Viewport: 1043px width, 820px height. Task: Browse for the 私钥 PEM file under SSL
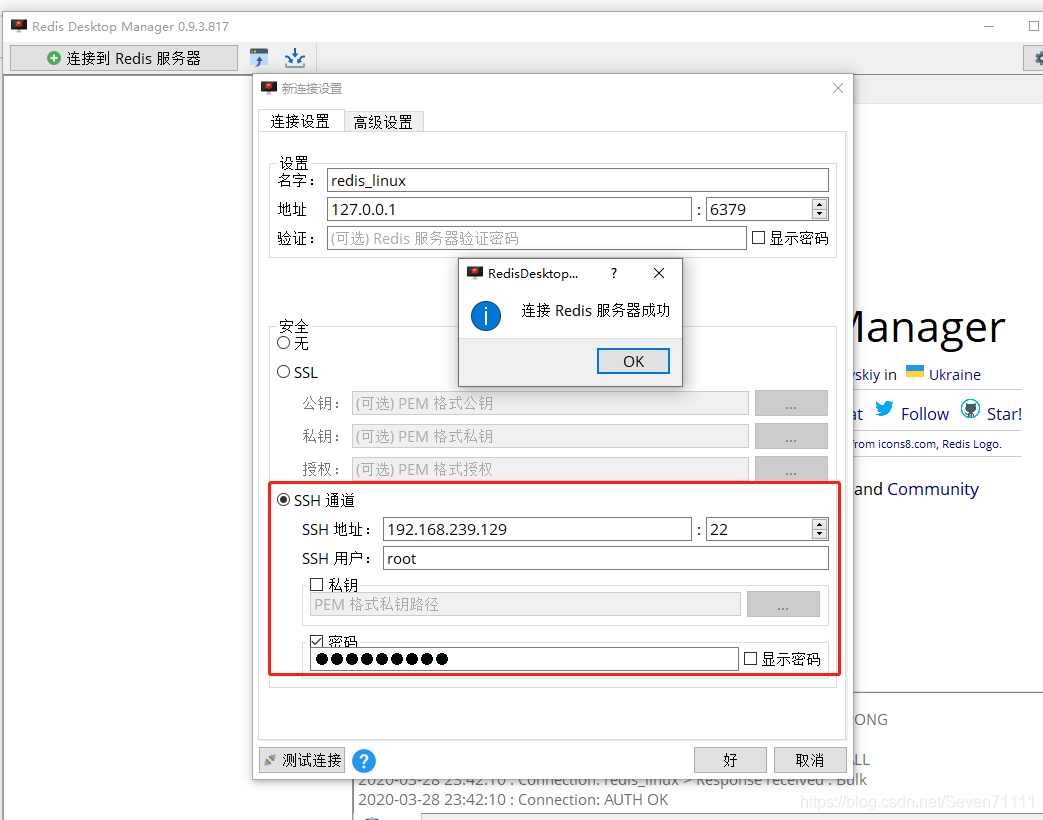(791, 436)
